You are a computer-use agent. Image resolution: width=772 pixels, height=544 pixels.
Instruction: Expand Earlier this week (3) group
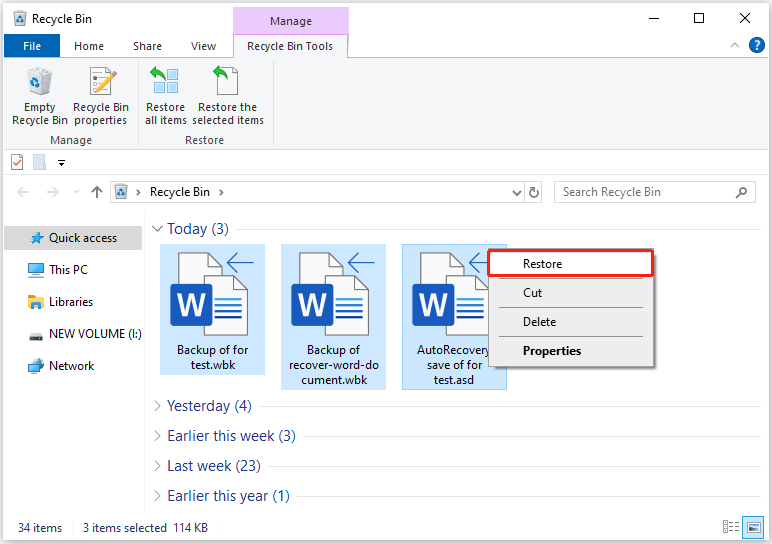pos(157,436)
